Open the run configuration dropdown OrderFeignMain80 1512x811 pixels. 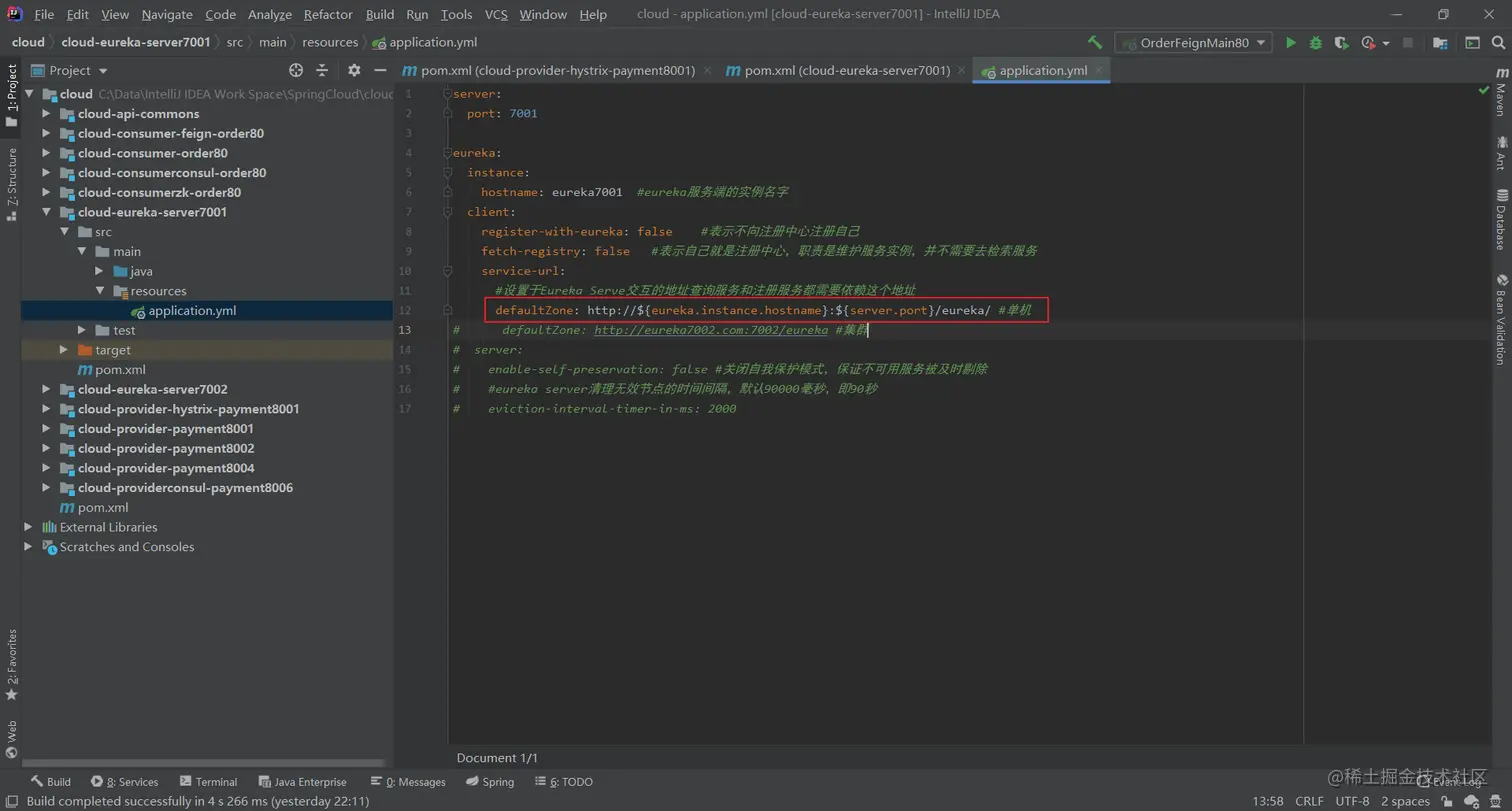click(1194, 43)
